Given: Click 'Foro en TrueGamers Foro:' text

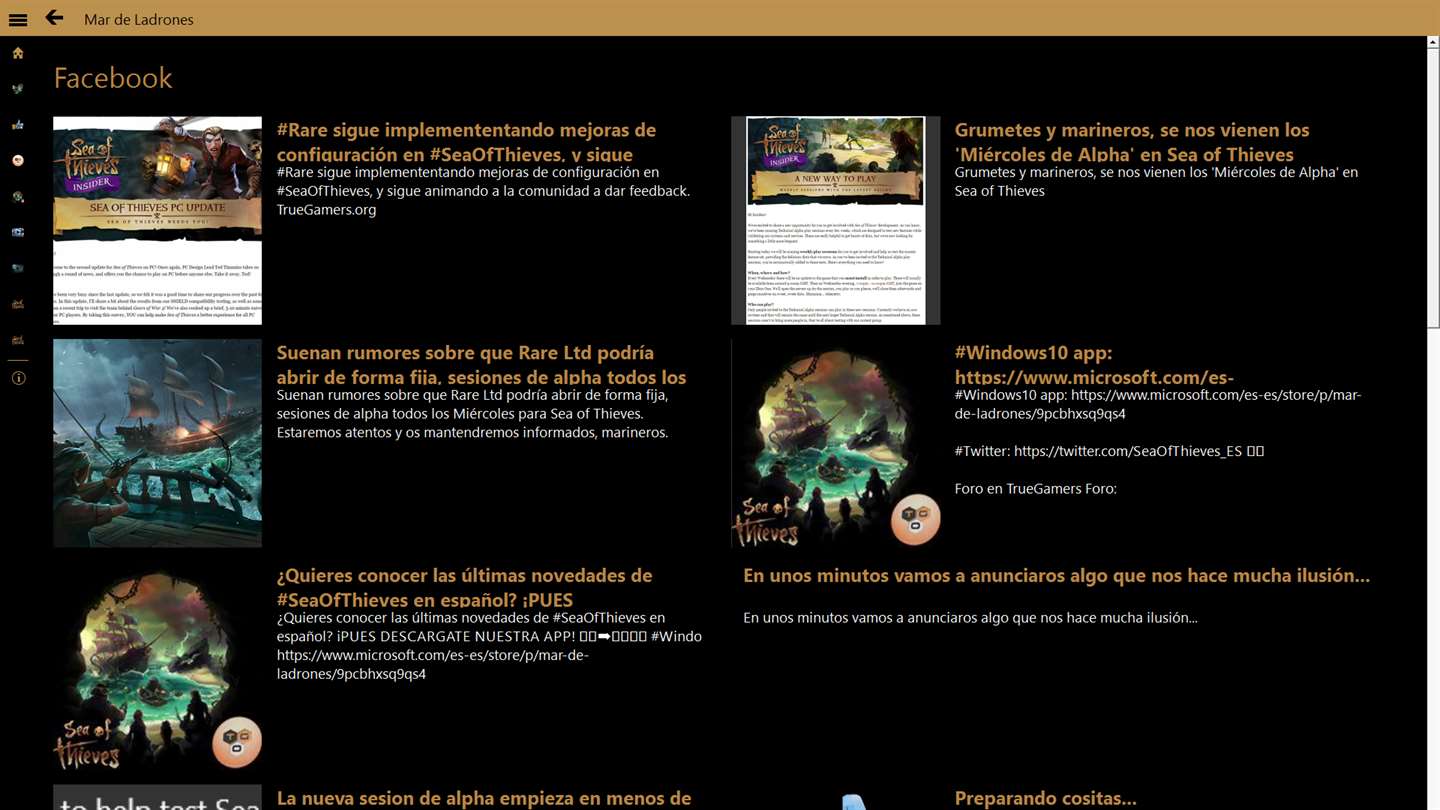Looking at the screenshot, I should (1035, 489).
